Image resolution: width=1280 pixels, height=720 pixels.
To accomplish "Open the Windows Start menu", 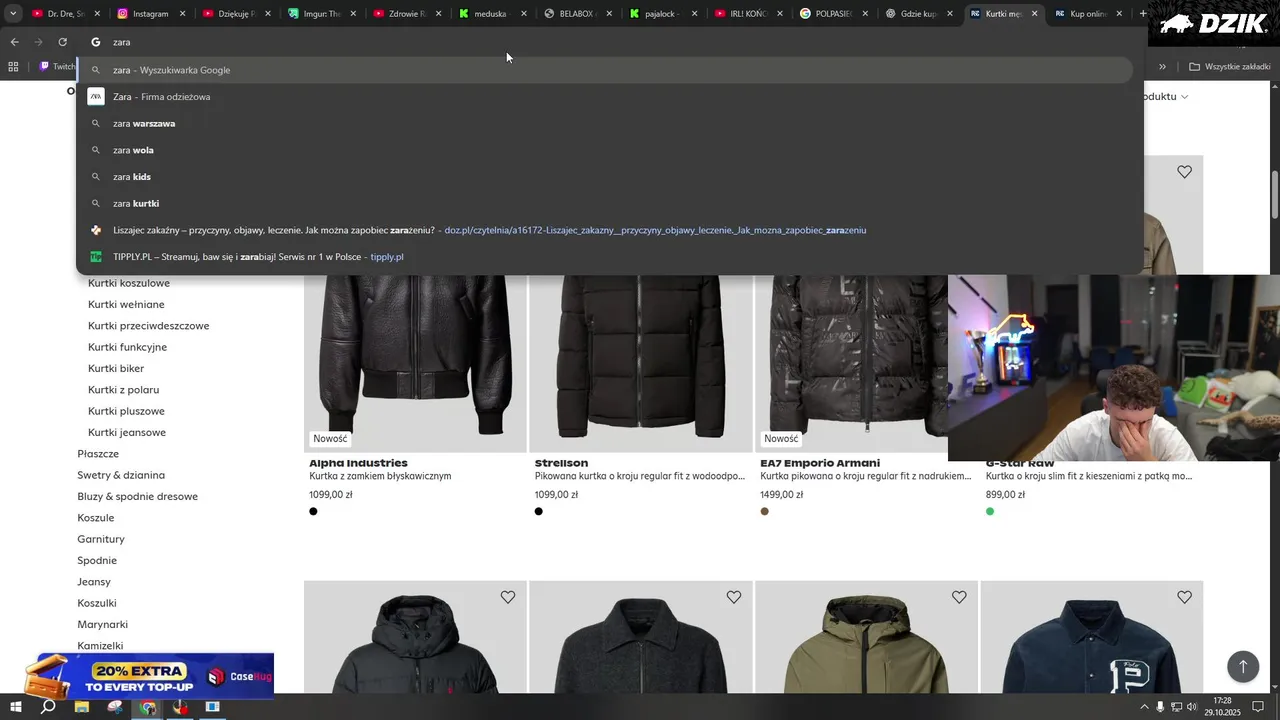I will pyautogui.click(x=15, y=707).
